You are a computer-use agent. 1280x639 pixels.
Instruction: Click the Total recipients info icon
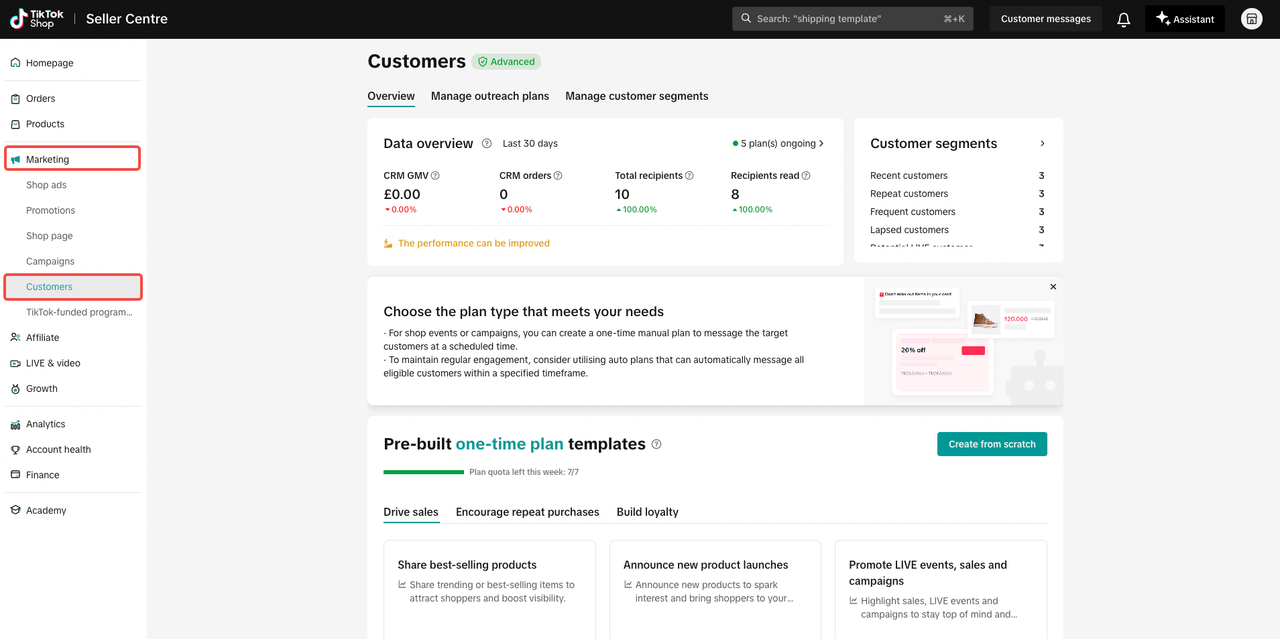pyautogui.click(x=690, y=176)
